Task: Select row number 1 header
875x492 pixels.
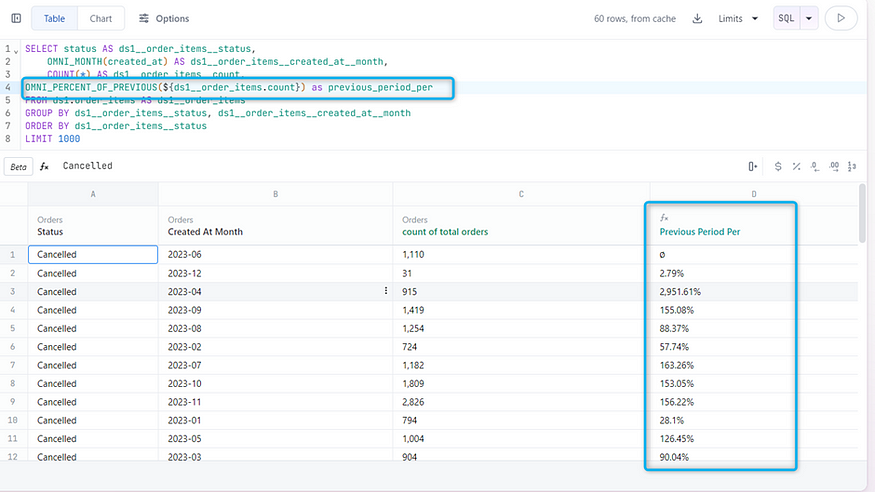Action: pos(13,254)
